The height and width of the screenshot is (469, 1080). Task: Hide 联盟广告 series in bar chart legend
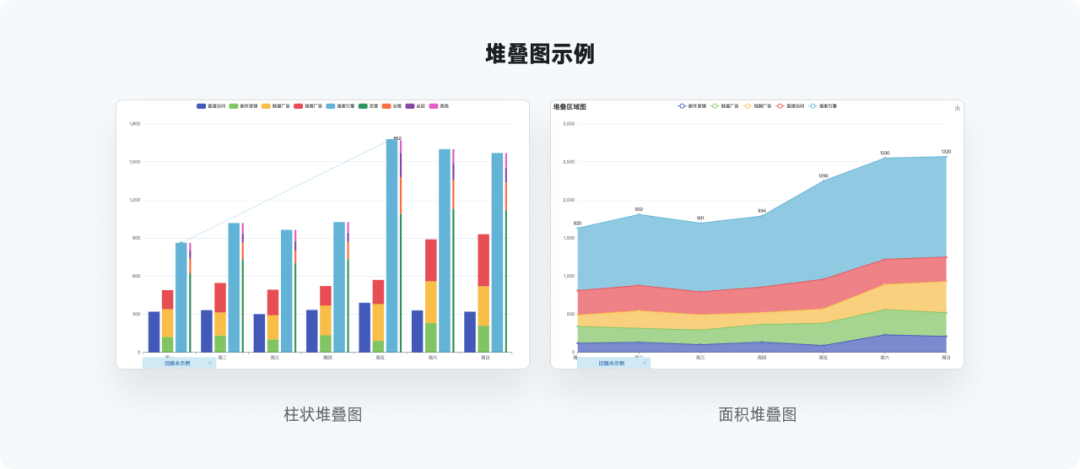275,105
